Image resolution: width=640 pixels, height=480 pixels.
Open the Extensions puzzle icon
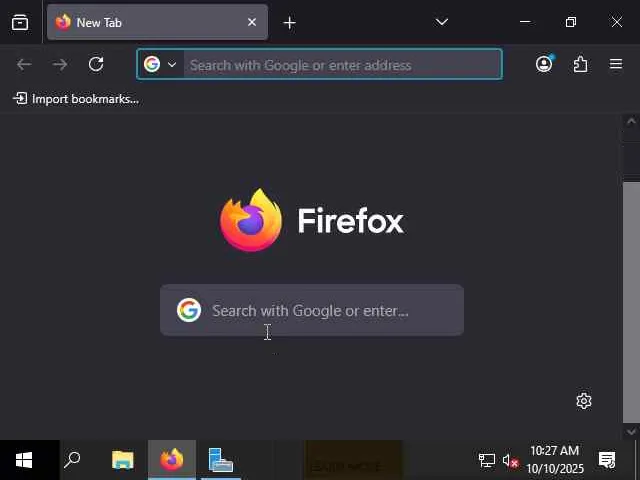pos(580,64)
